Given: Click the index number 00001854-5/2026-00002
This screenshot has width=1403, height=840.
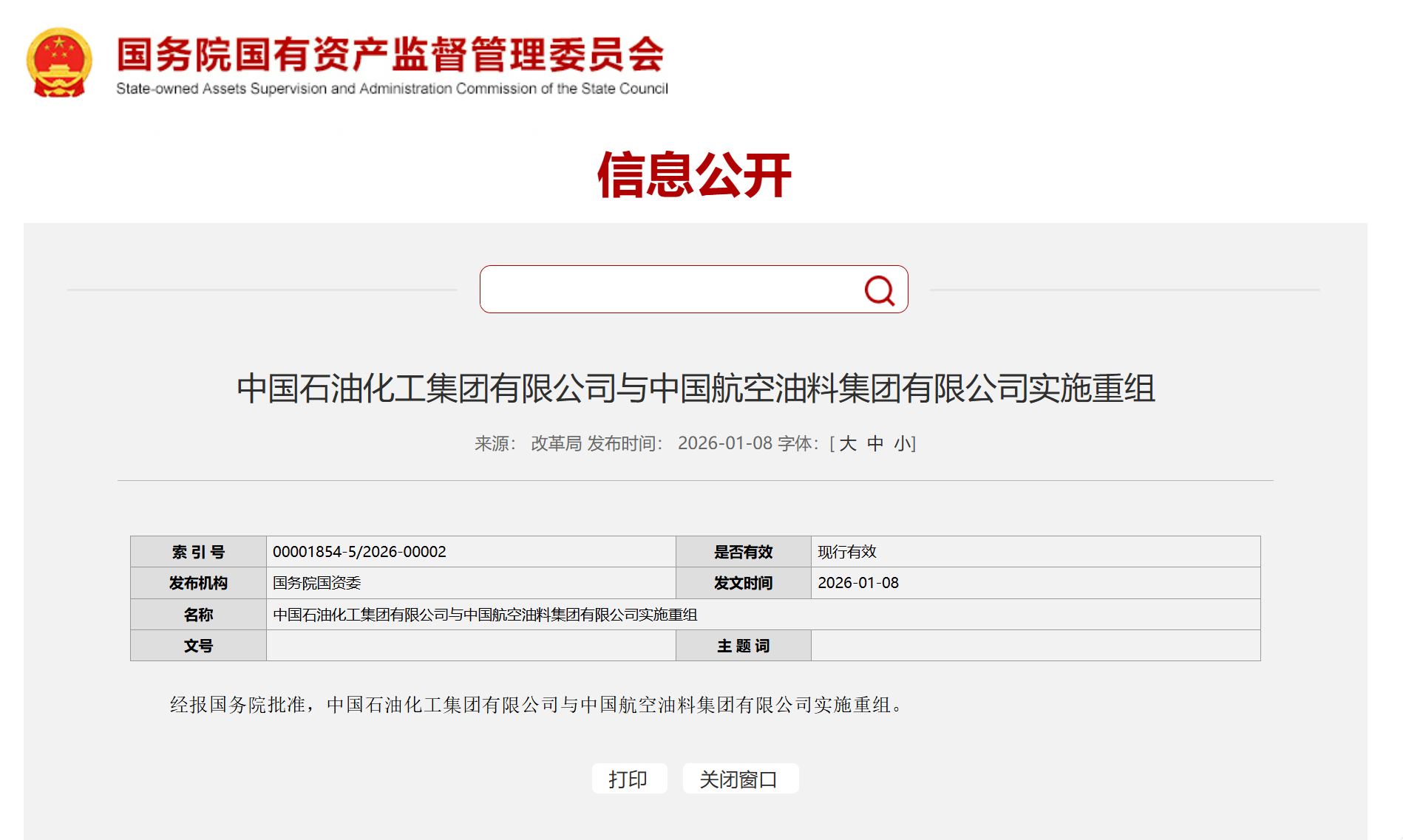Looking at the screenshot, I should click(359, 552).
